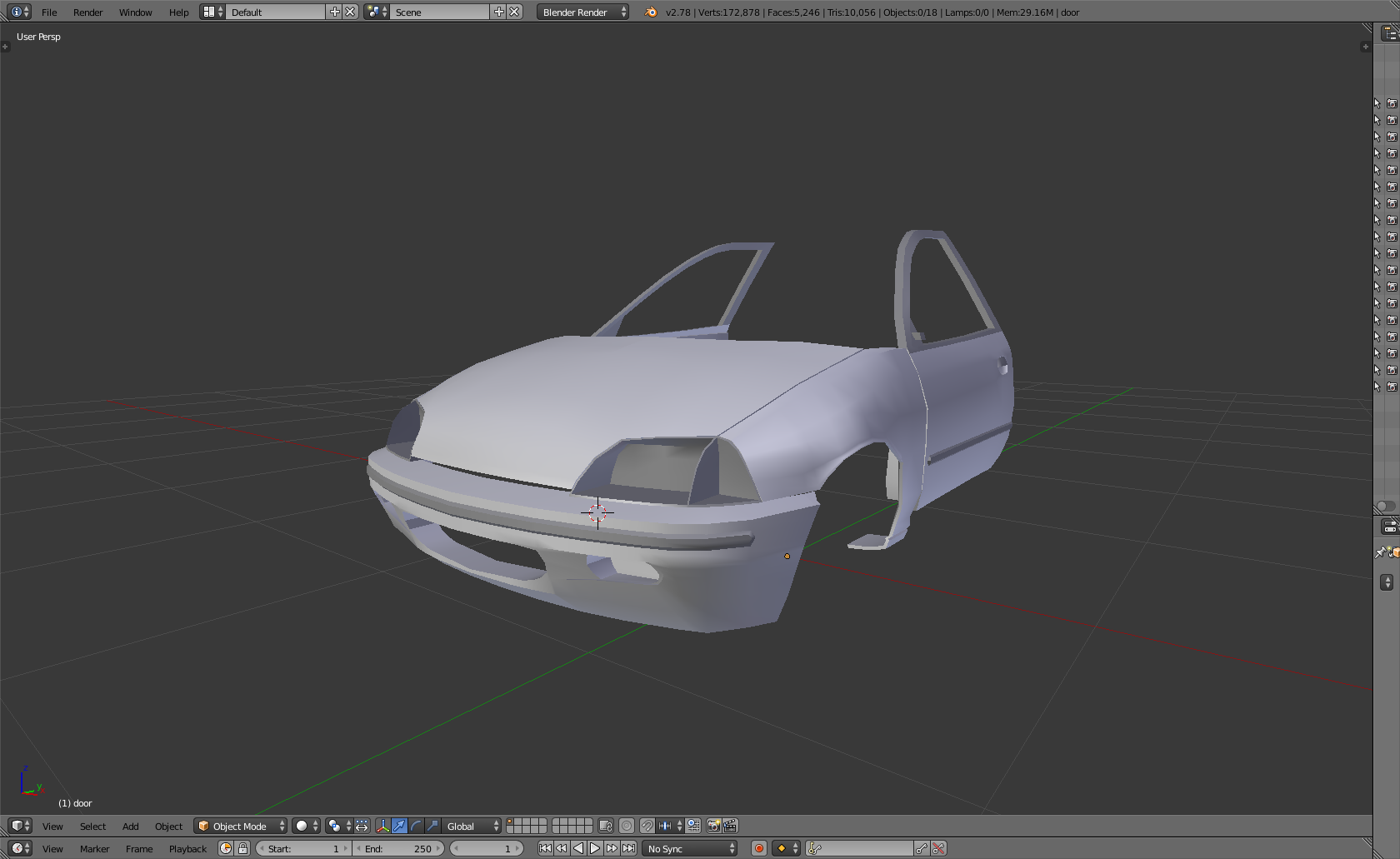This screenshot has height=859, width=1400.
Task: Toggle manipulate center points only
Action: 362,826
